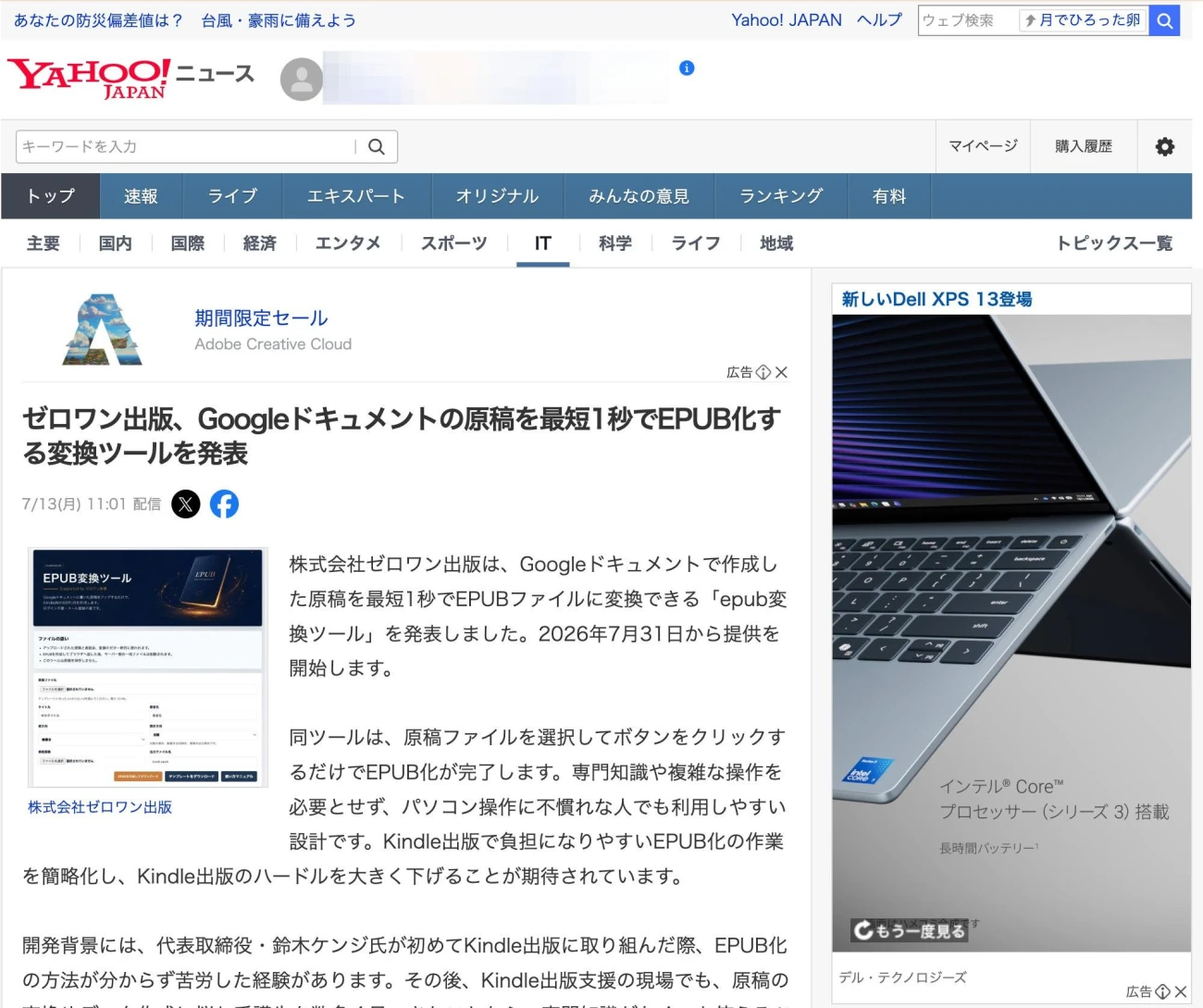Select the 国内 category
This screenshot has height=1008, width=1203.
(116, 243)
